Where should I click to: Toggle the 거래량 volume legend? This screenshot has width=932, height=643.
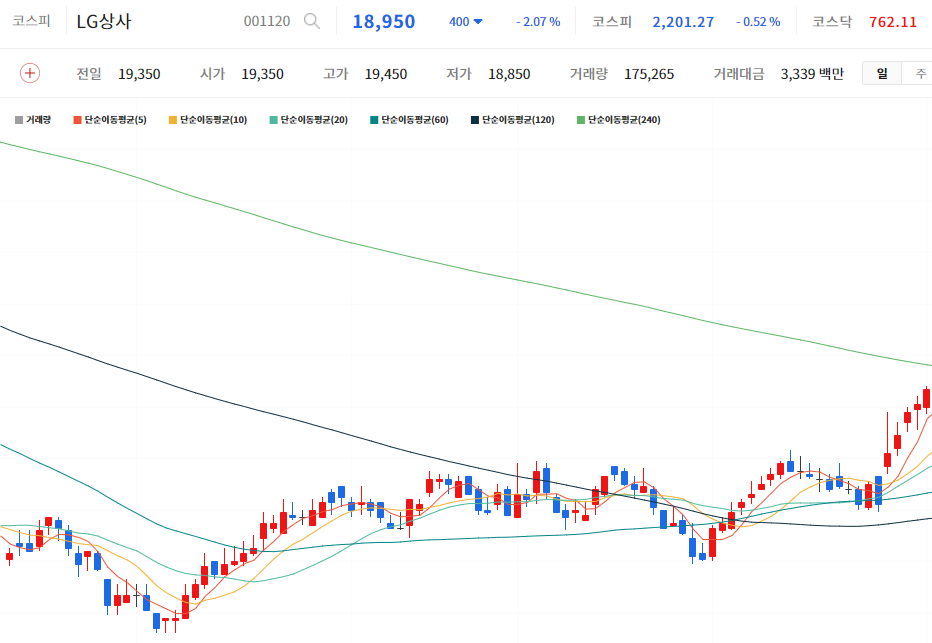tap(33, 119)
